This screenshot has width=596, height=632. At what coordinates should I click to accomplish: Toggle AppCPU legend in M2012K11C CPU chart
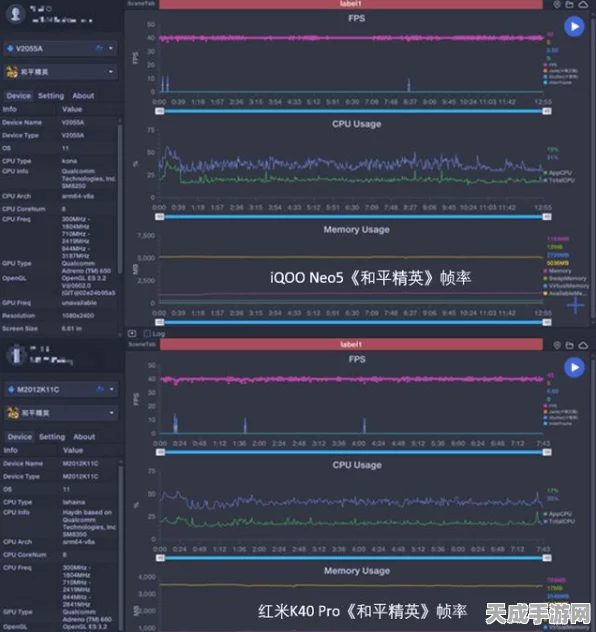click(558, 514)
